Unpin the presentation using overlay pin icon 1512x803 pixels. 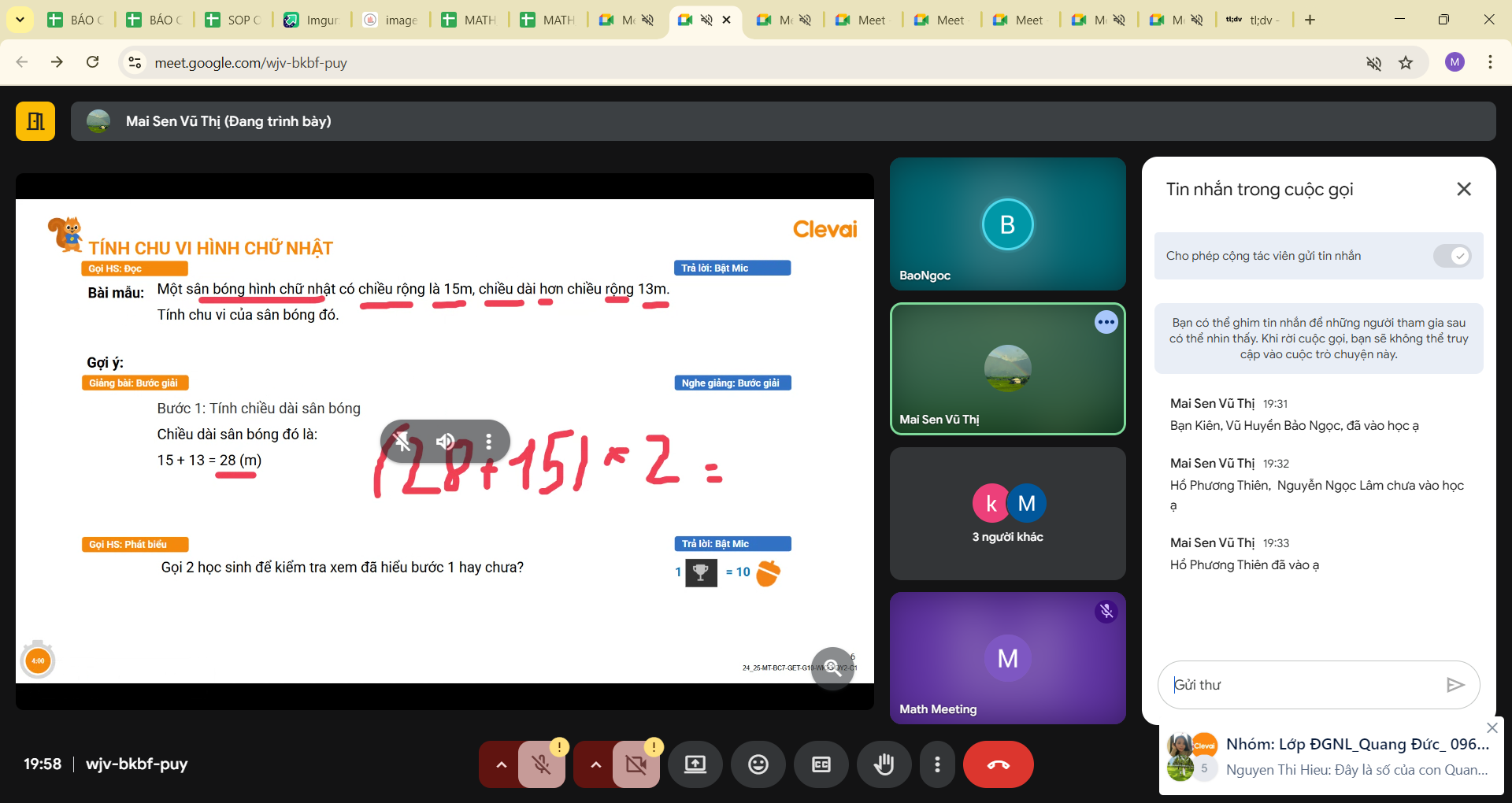point(402,442)
